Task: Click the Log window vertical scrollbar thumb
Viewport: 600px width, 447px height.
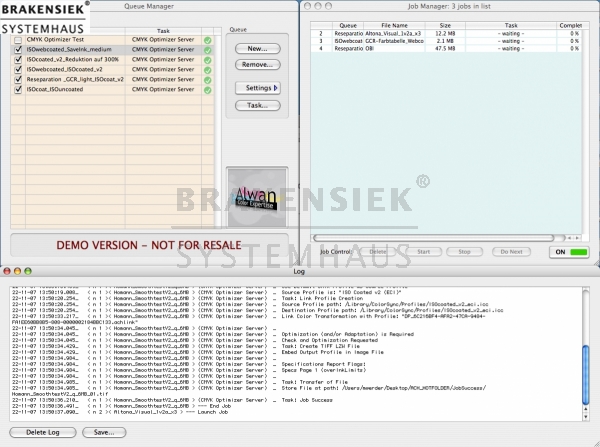Action: pyautogui.click(x=585, y=374)
